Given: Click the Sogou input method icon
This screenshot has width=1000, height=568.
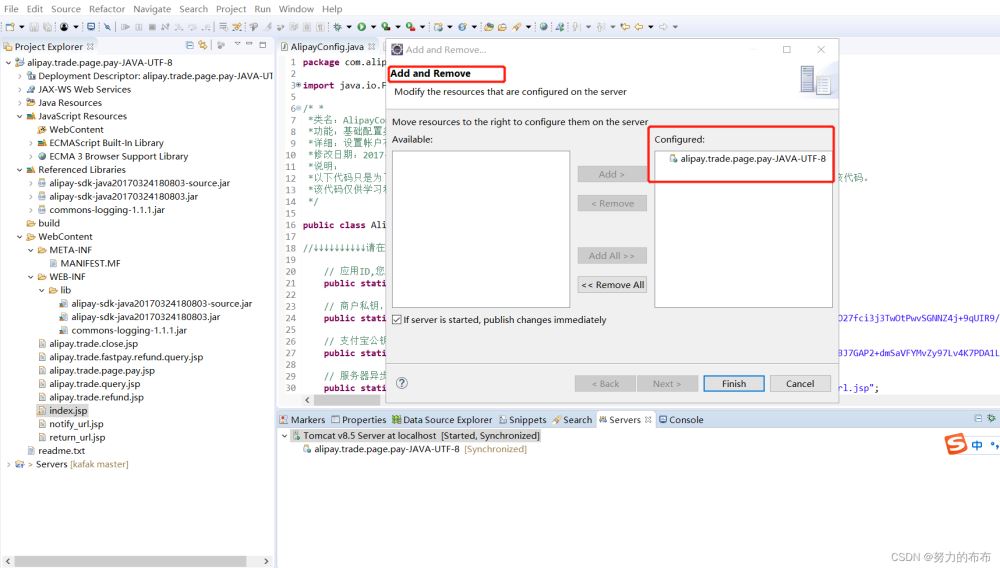Looking at the screenshot, I should tap(957, 445).
